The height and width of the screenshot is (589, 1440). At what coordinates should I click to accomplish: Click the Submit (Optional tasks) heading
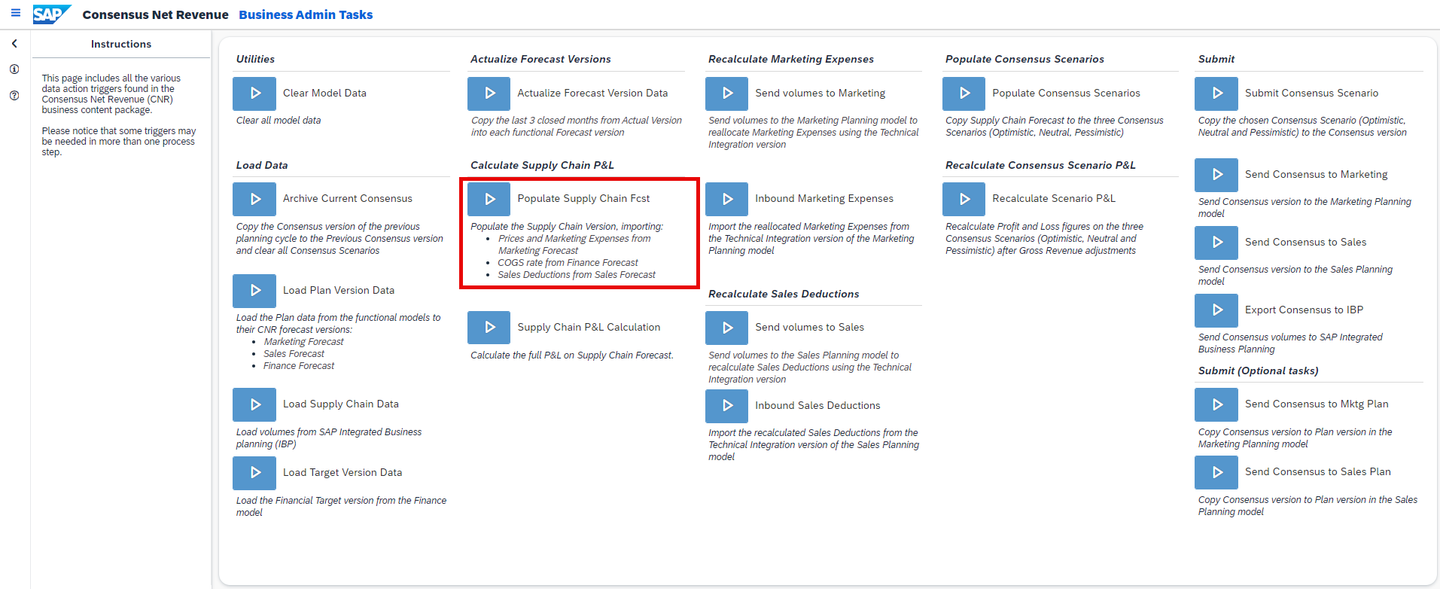(x=1258, y=371)
